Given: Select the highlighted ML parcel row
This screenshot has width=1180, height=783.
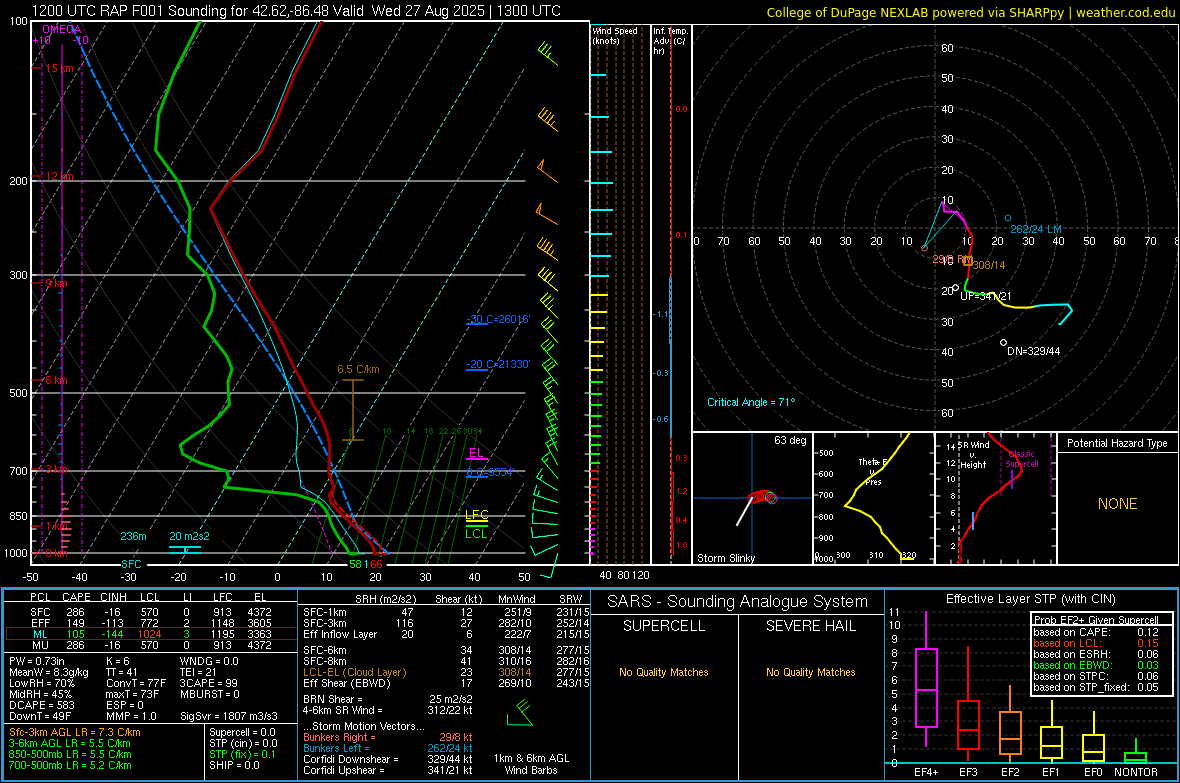Looking at the screenshot, I should click(151, 634).
